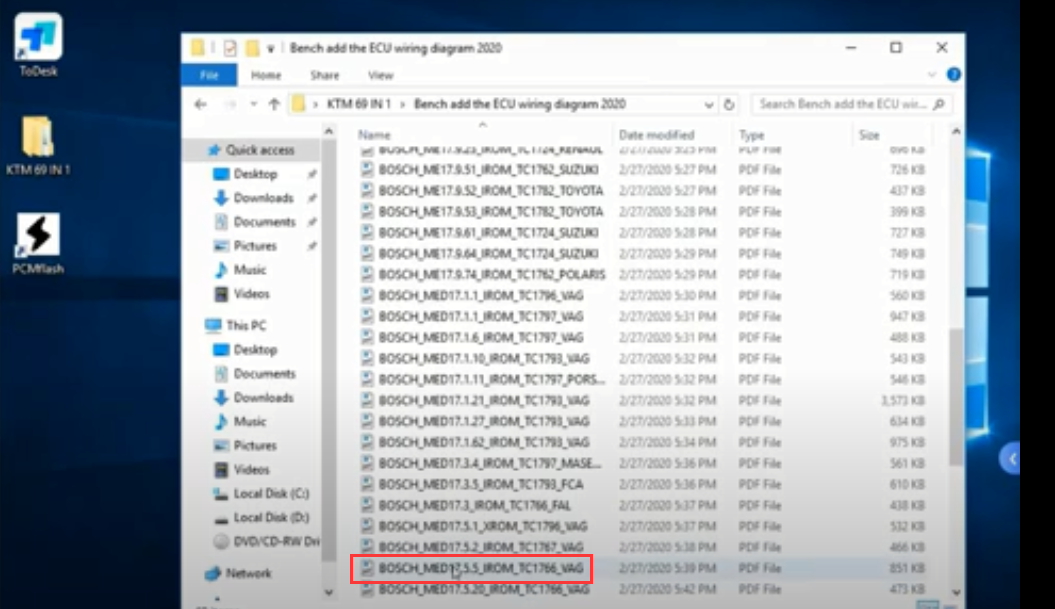Switch to the View ribbon tab
The width and height of the screenshot is (1055, 609).
380,75
